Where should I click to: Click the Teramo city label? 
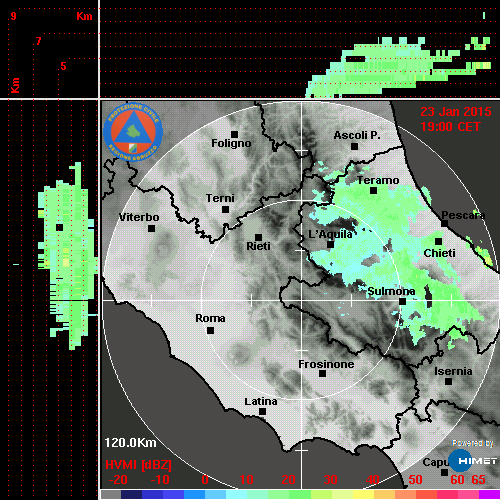[x=378, y=180]
